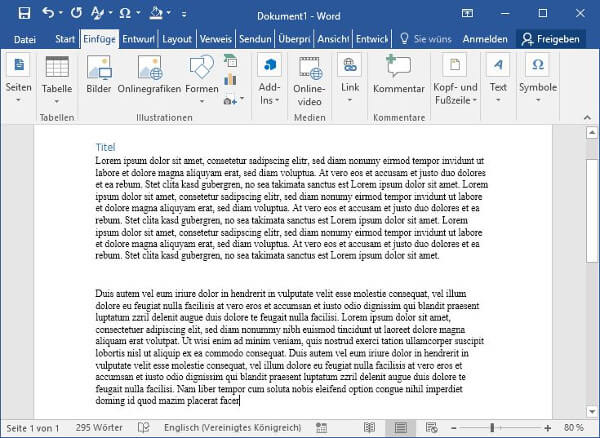The image size is (600, 438).
Task: Zoom in with the plus button
Action: 548,428
